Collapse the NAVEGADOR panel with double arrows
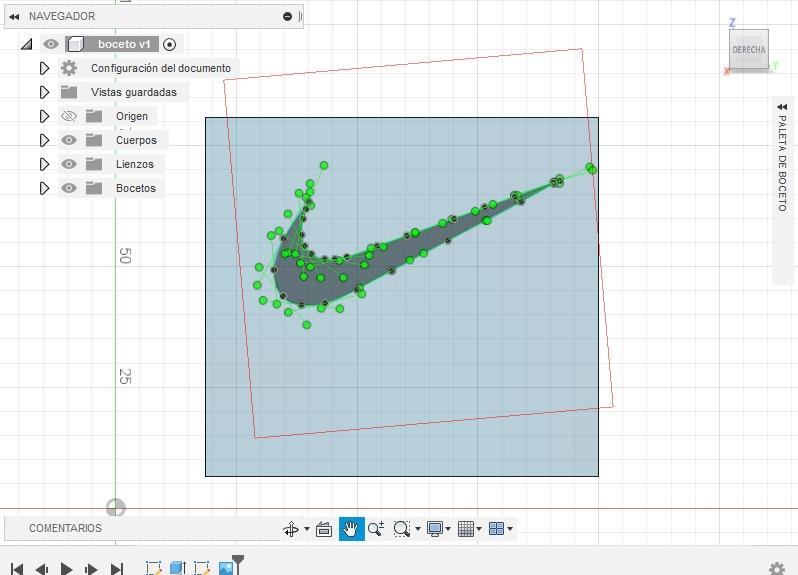 click(x=14, y=17)
